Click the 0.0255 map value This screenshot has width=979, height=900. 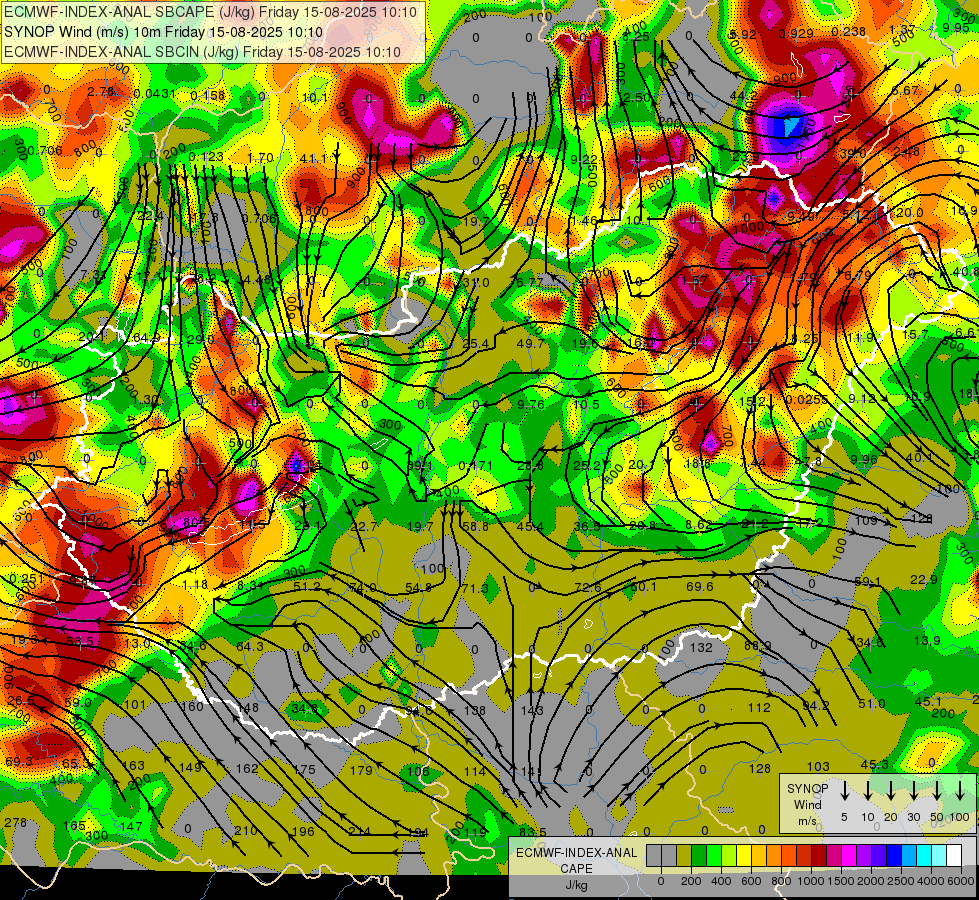[807, 400]
